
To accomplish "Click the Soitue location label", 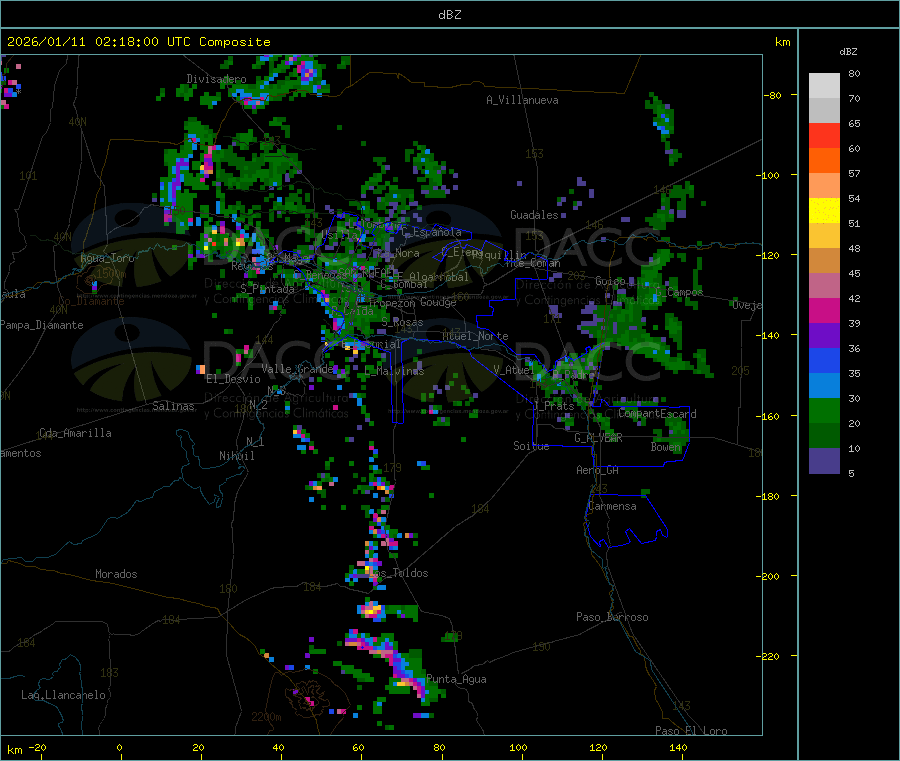I will [531, 446].
